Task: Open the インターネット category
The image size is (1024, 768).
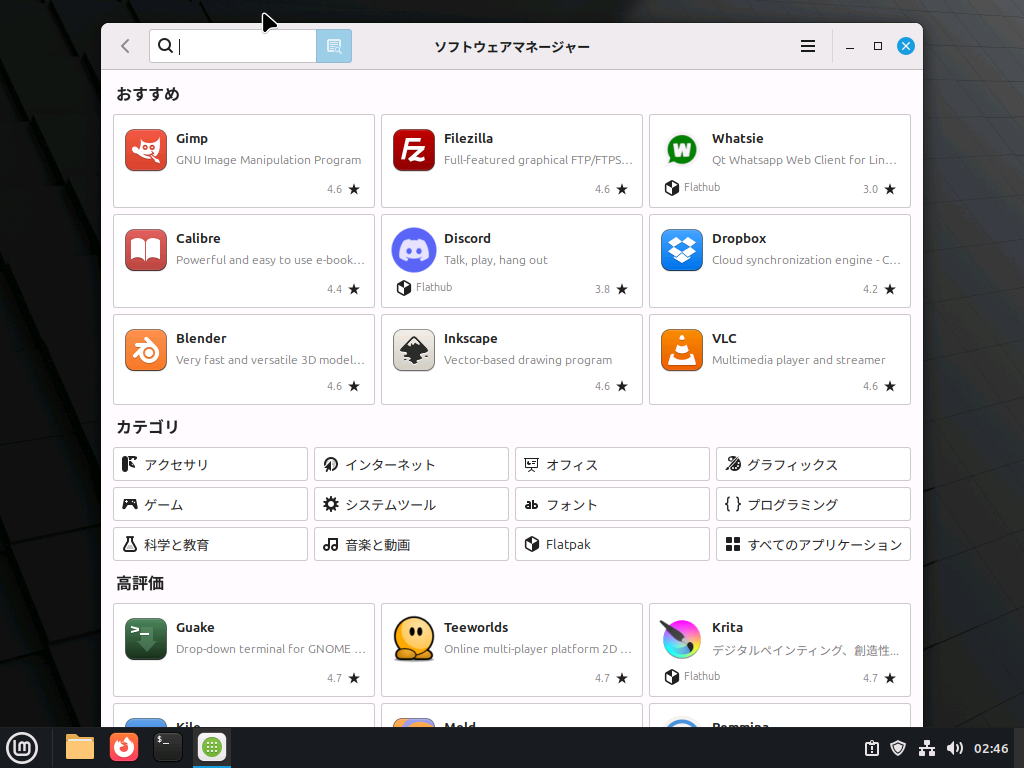Action: 411,465
